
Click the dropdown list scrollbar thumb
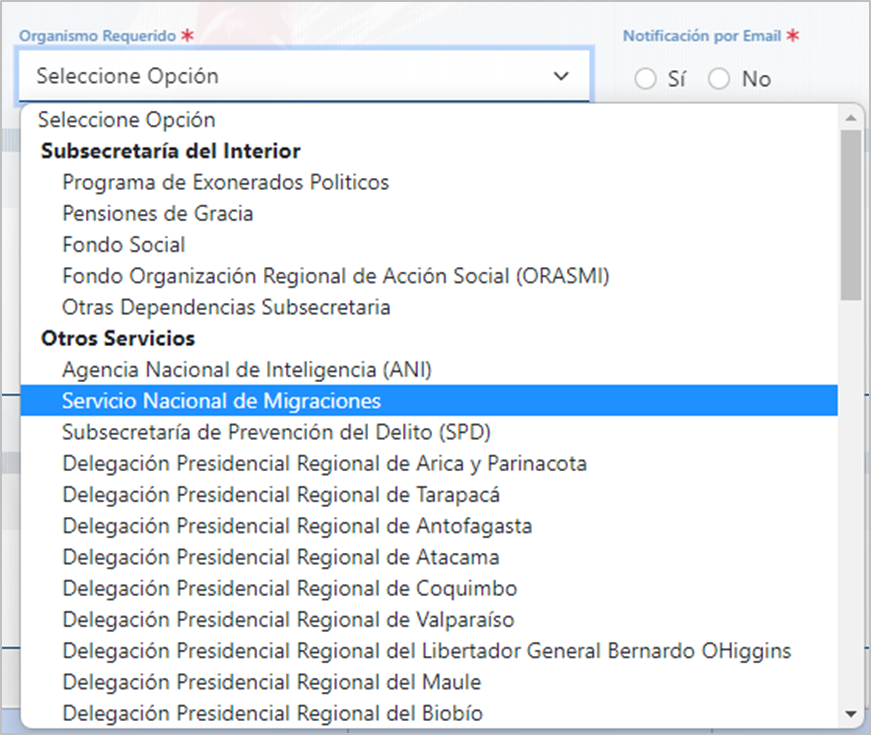[851, 216]
